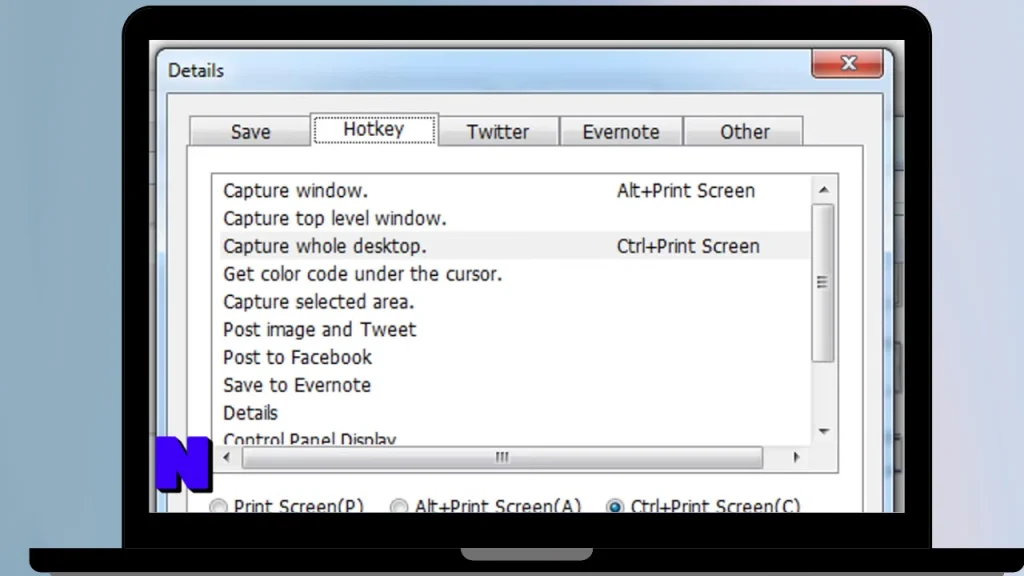Select 'Post image and Tweet' row
The image size is (1024, 576).
515,330
